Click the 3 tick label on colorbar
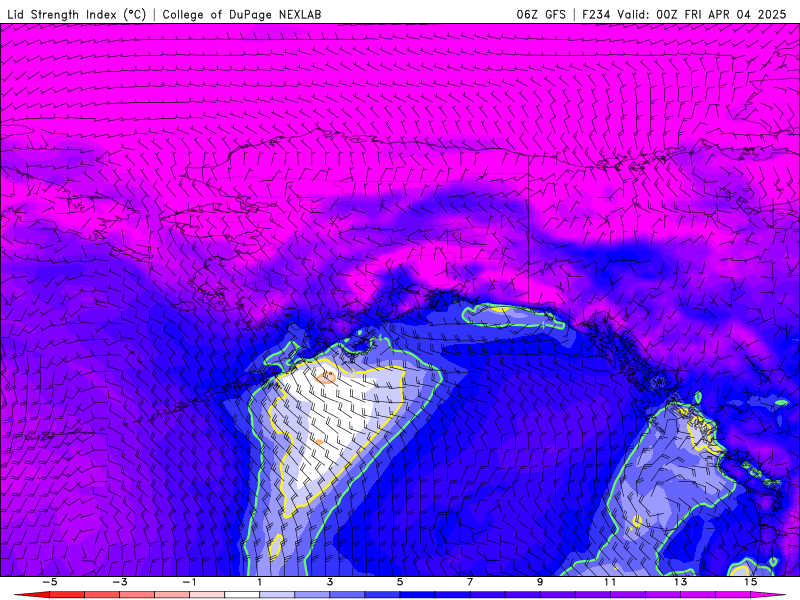Viewport: 800px width, 600px height. [x=330, y=582]
